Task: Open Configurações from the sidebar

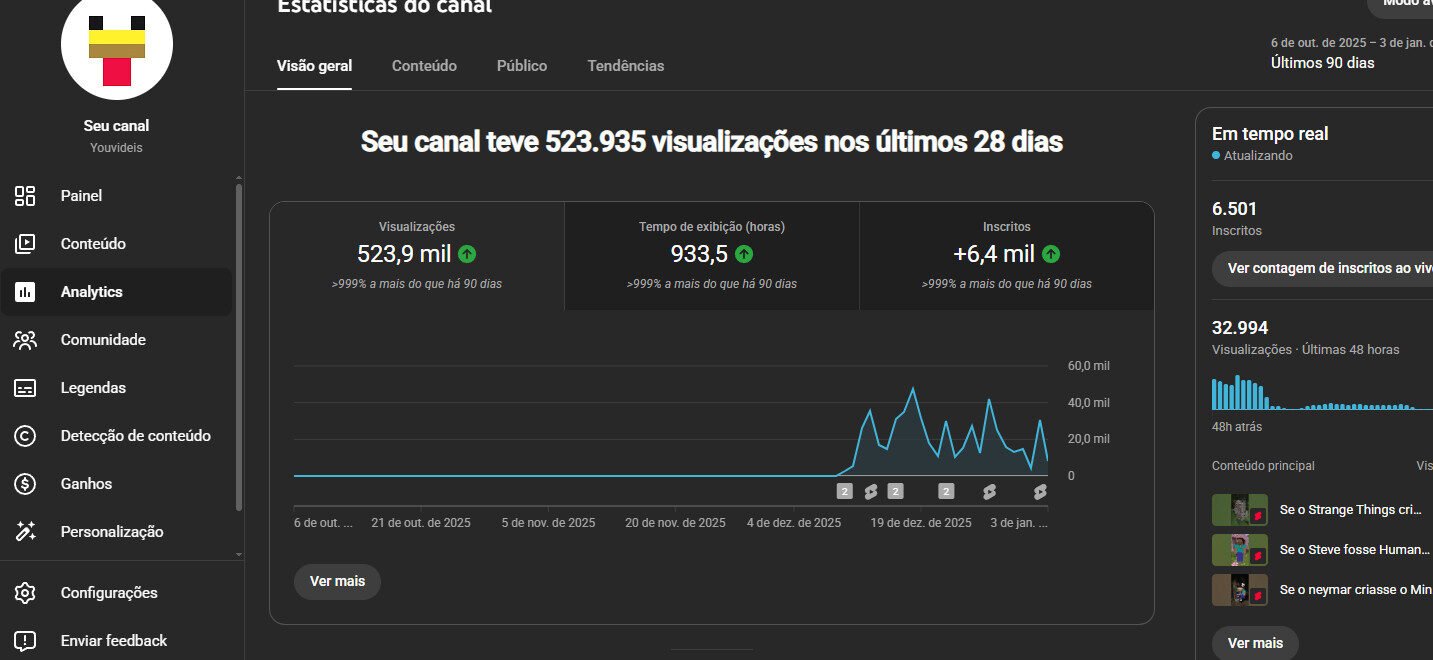Action: click(108, 592)
